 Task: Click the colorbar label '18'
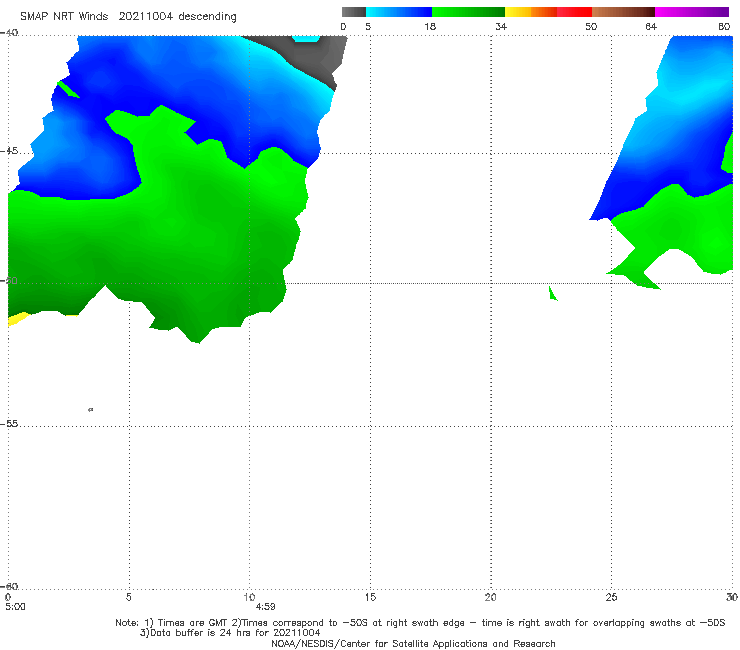click(430, 26)
